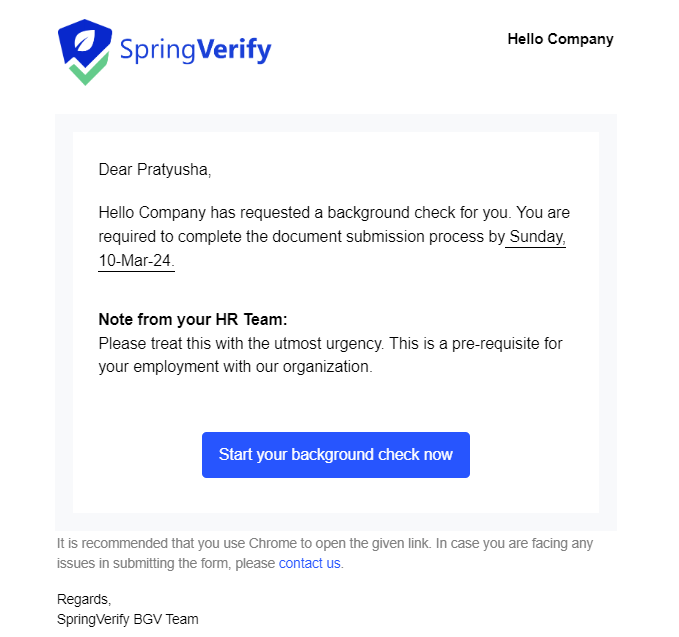Select the "Dear Pratyusha," greeting line

[155, 169]
